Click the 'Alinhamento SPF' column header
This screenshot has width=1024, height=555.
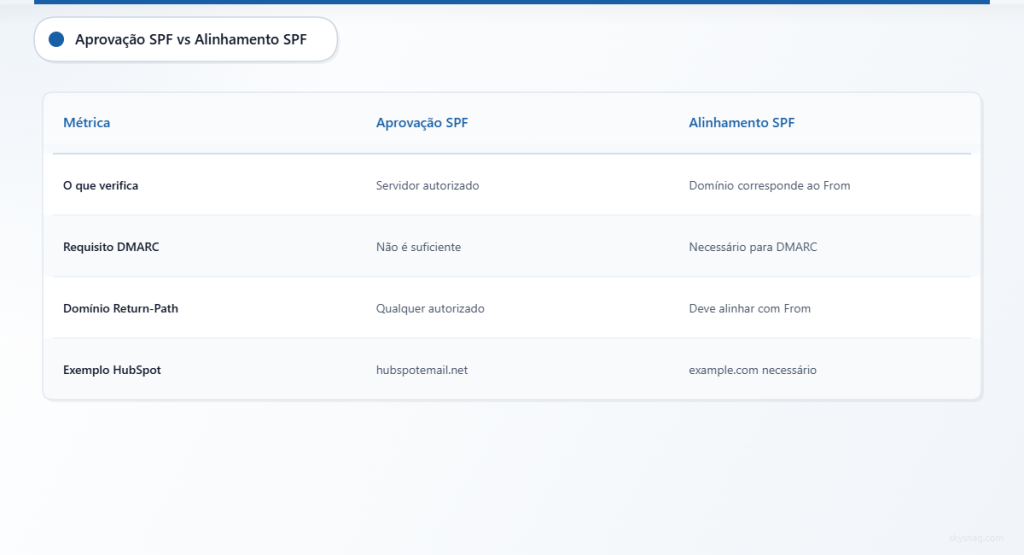pos(741,123)
